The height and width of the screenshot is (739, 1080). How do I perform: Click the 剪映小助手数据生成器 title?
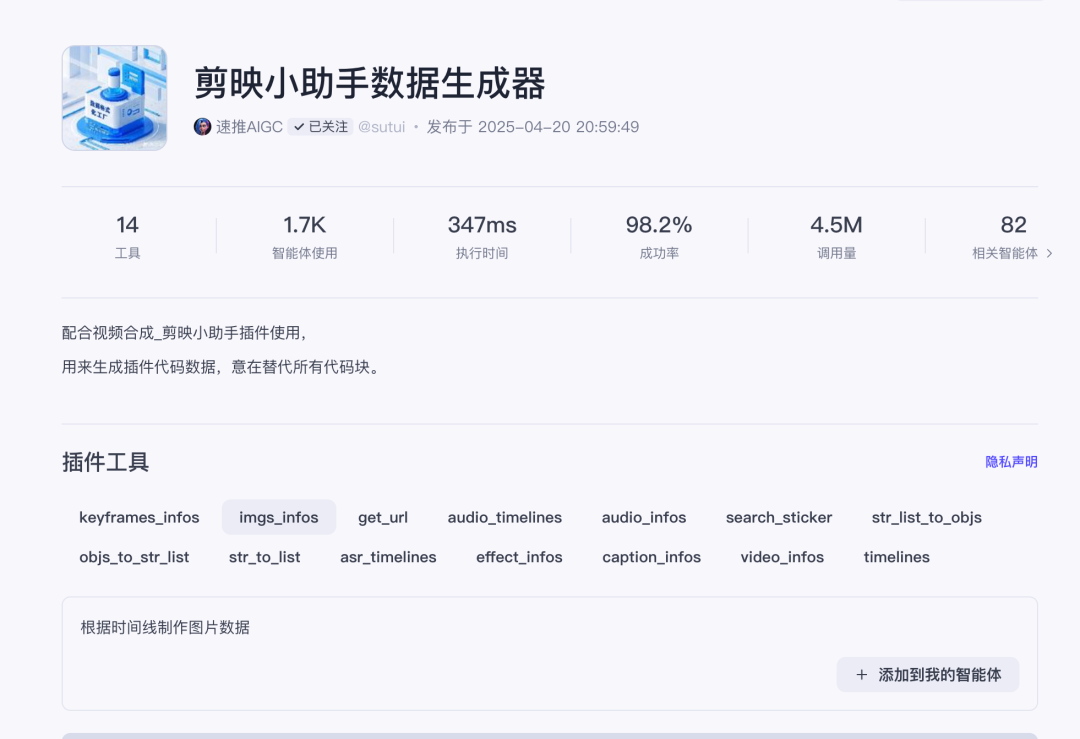370,83
